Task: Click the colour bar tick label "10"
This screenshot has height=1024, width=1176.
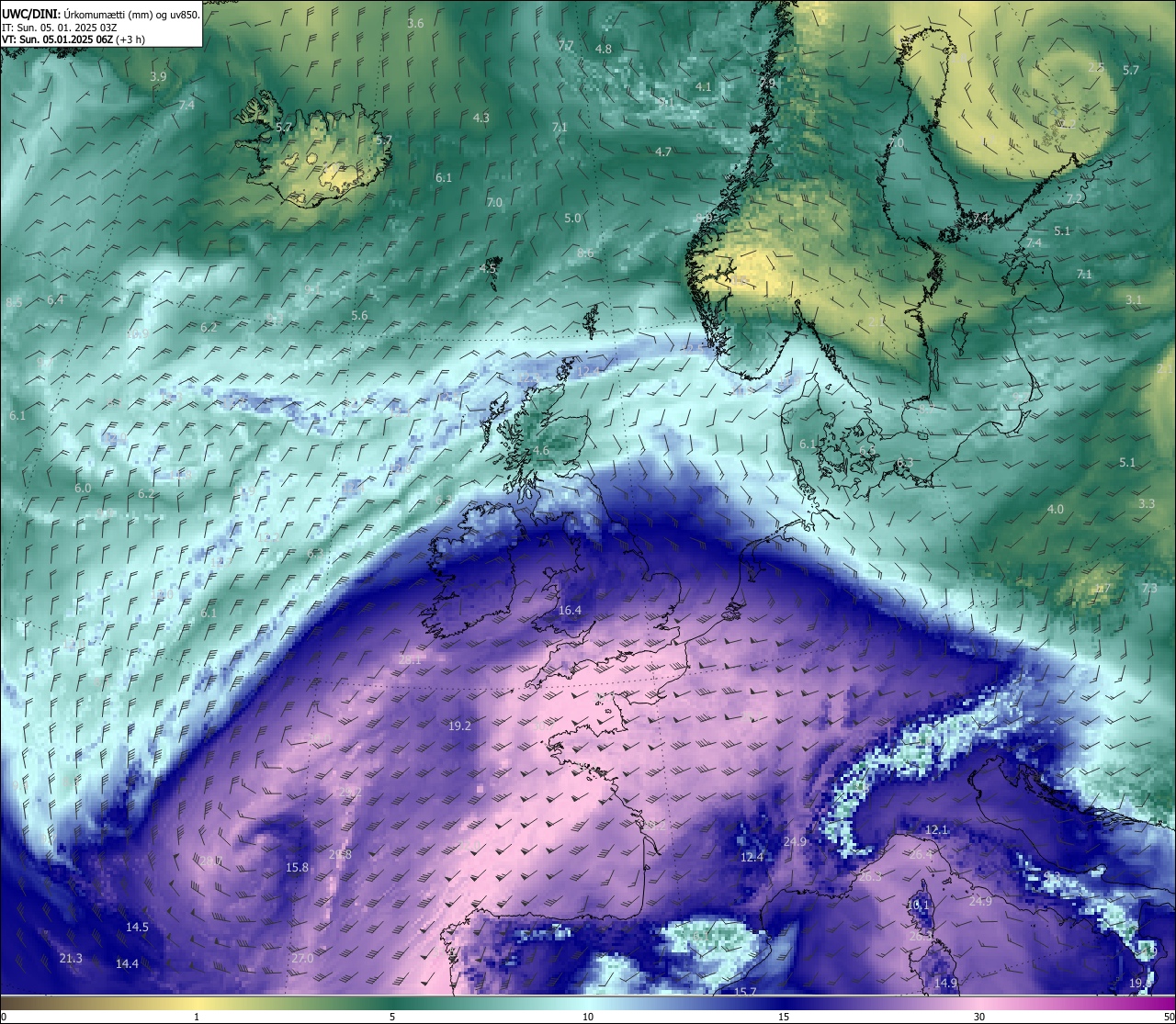Action: tap(588, 1017)
